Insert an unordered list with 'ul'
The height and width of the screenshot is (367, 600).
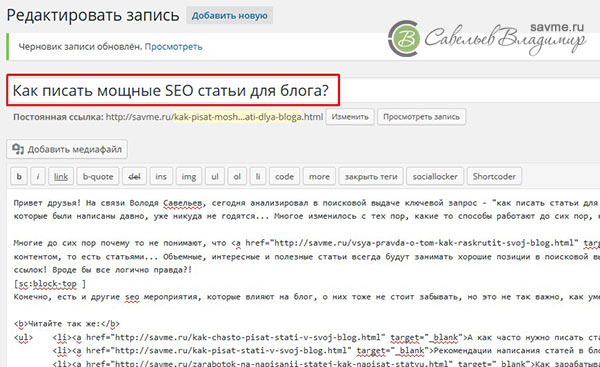point(215,176)
